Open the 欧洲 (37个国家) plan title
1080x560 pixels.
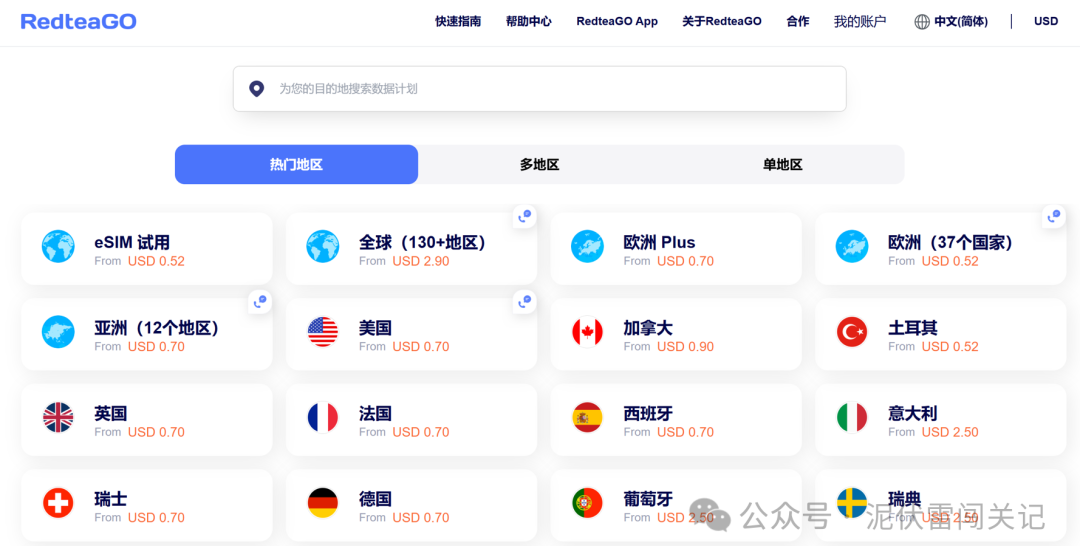(950, 242)
